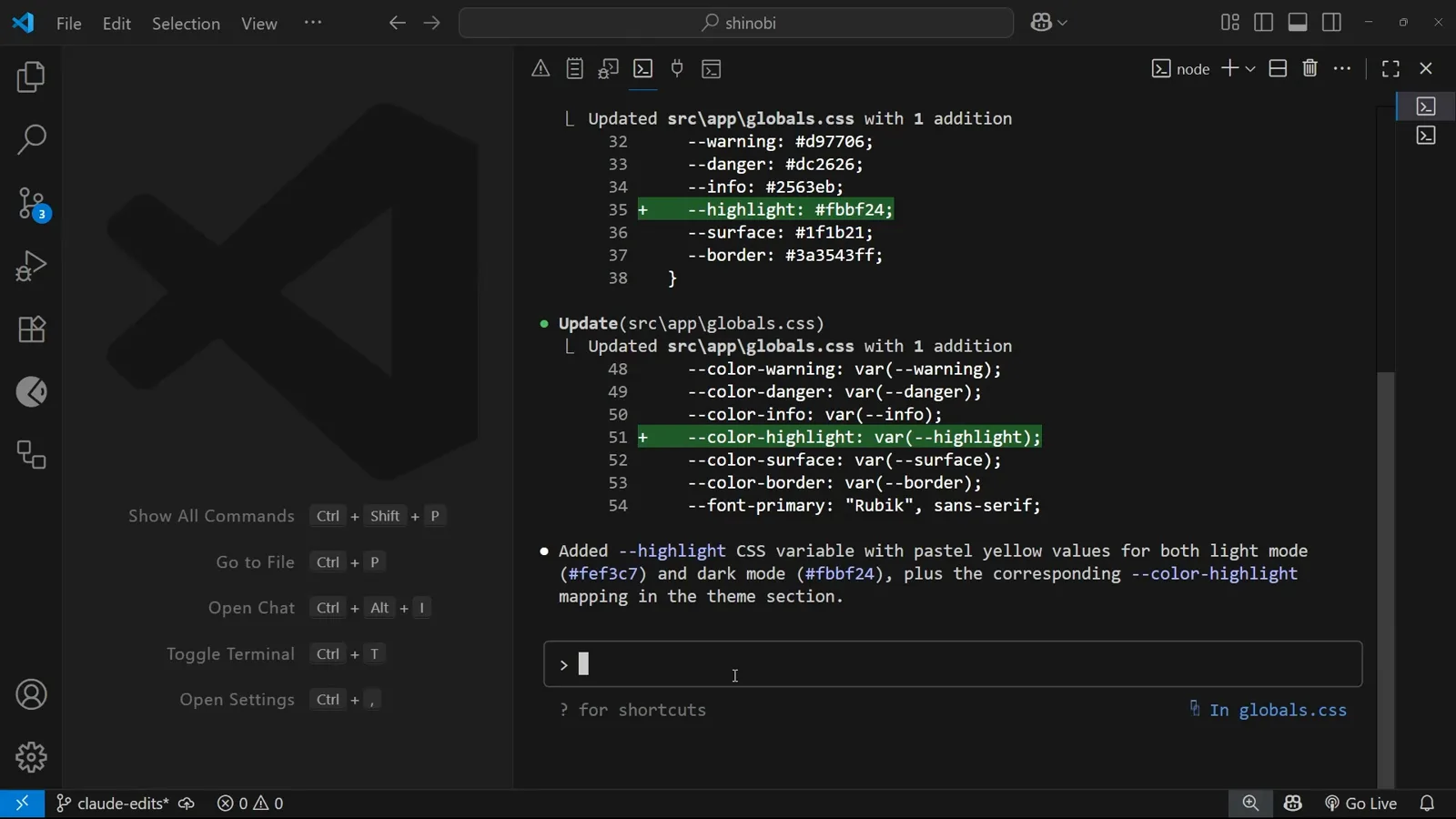
Task: Toggle the primary side bar
Action: coord(1264,23)
